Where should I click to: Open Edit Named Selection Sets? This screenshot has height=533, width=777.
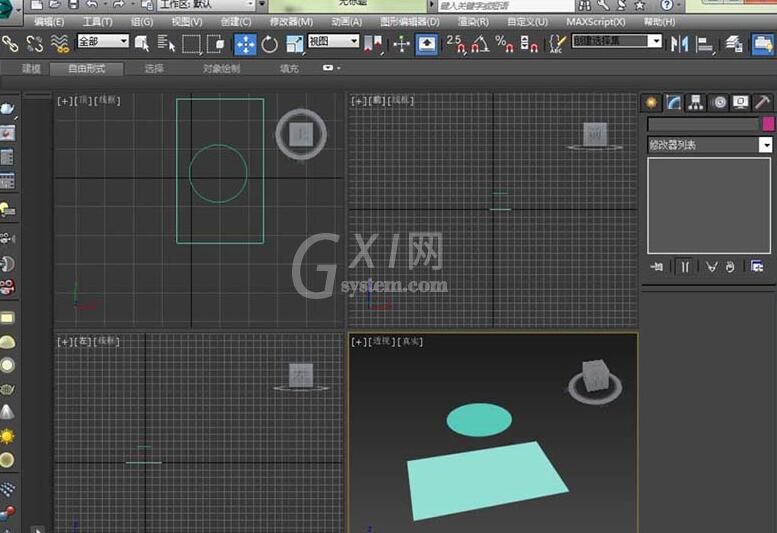coord(557,44)
